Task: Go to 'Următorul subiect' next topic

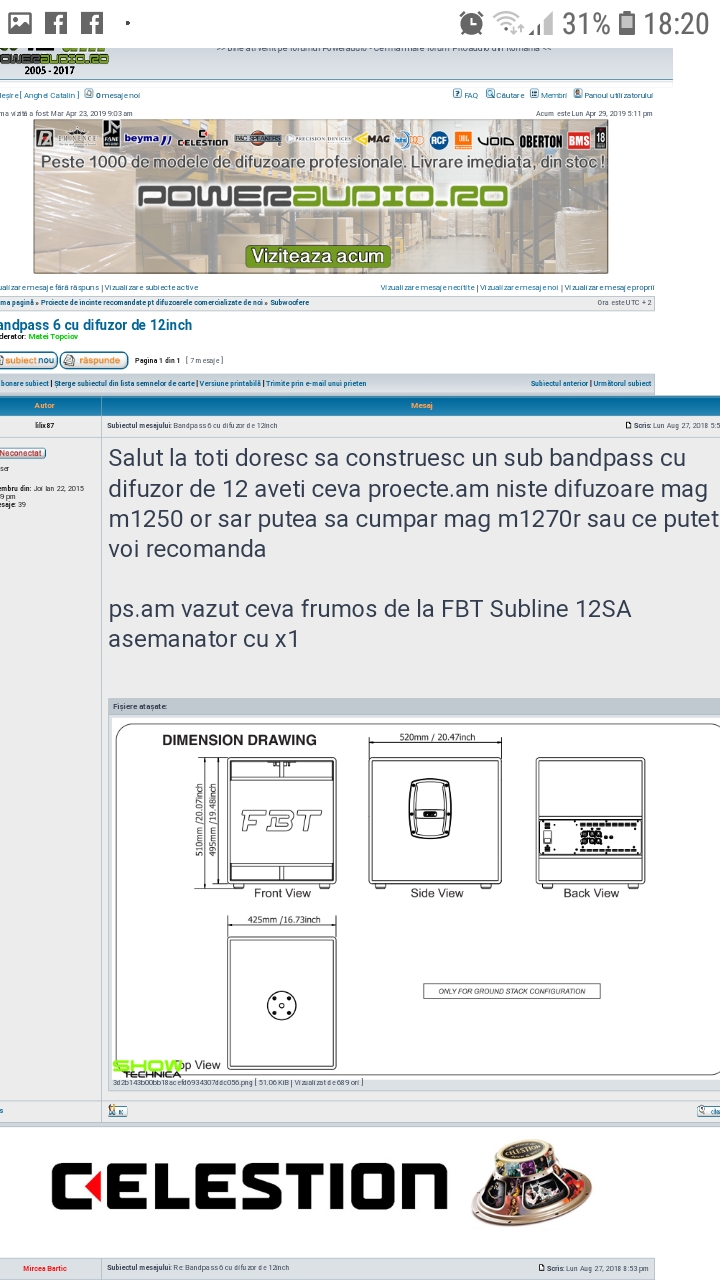Action: 622,383
